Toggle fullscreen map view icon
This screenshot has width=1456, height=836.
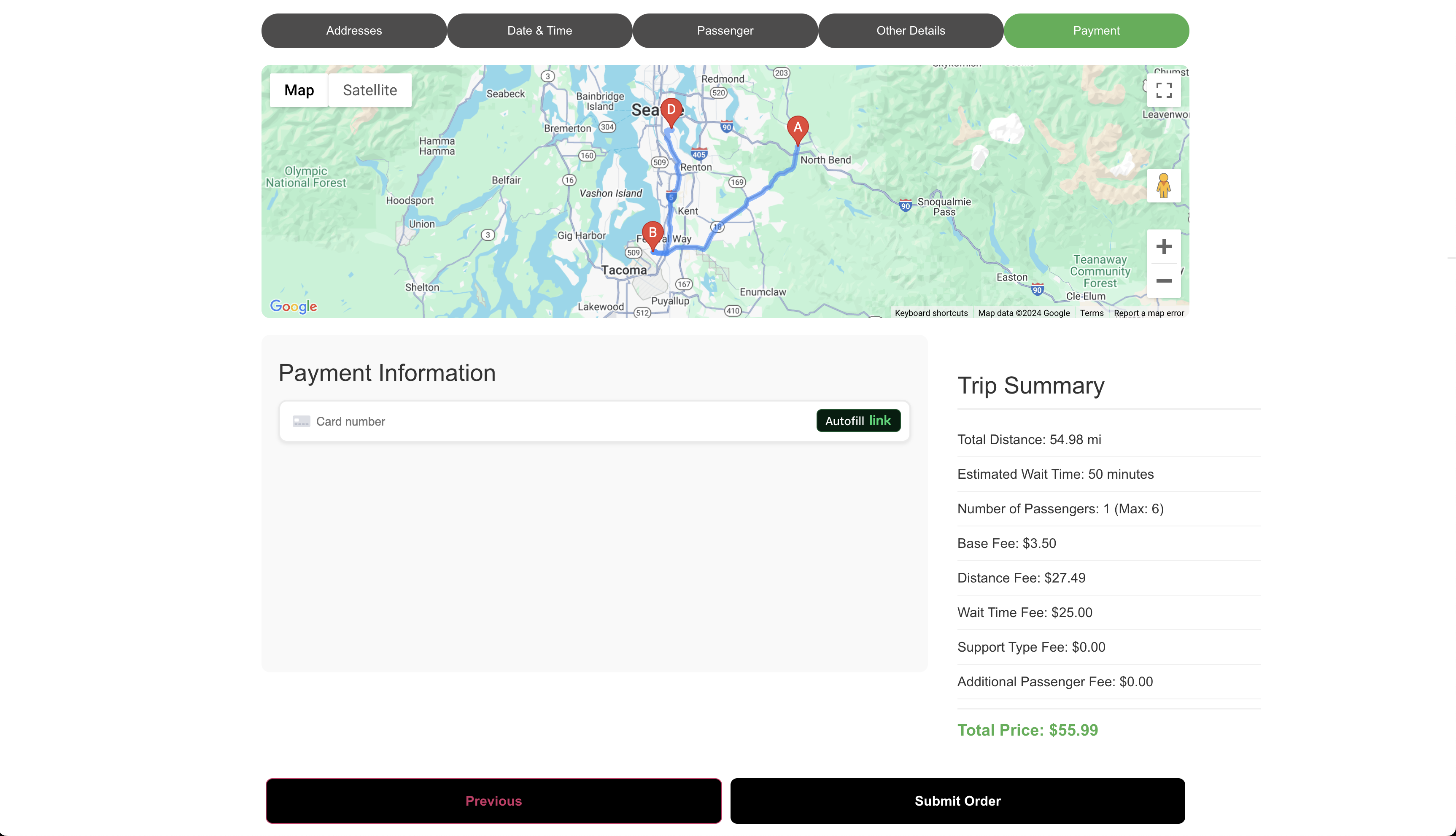(1164, 90)
